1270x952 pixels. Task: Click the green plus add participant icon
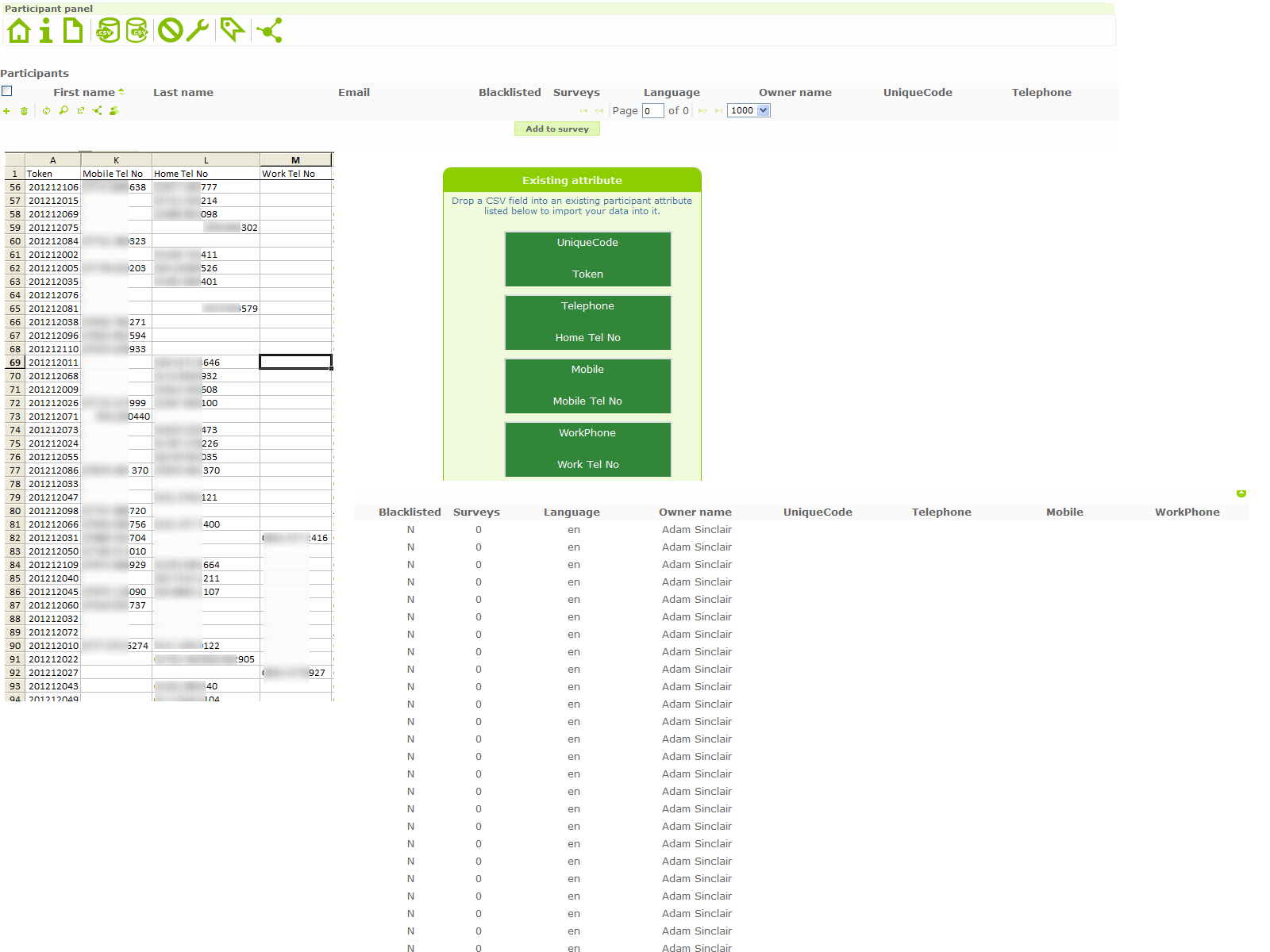pos(6,111)
